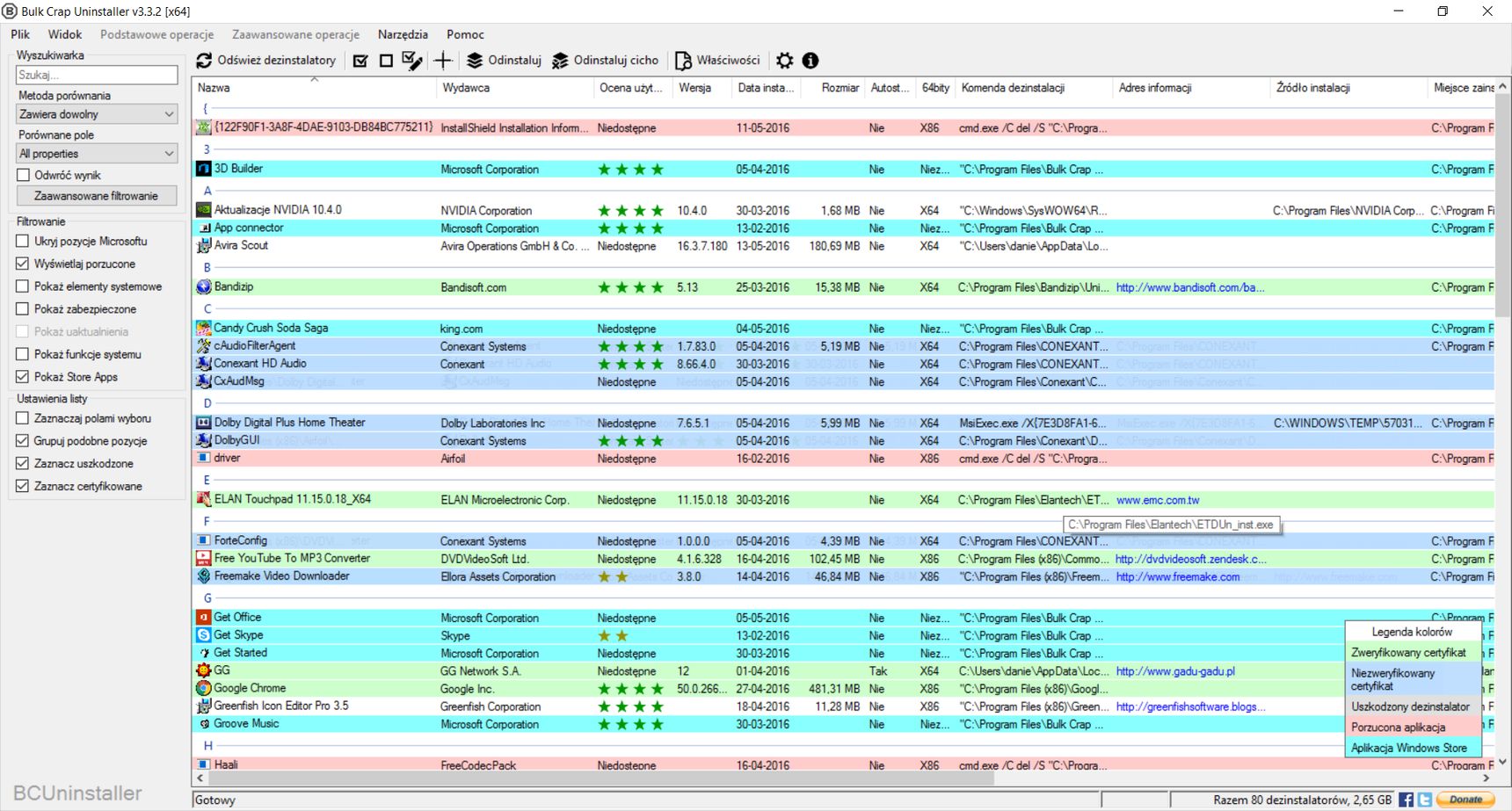Click the Zaawansowane filtrowanie button
The width and height of the screenshot is (1512, 811).
tap(97, 196)
